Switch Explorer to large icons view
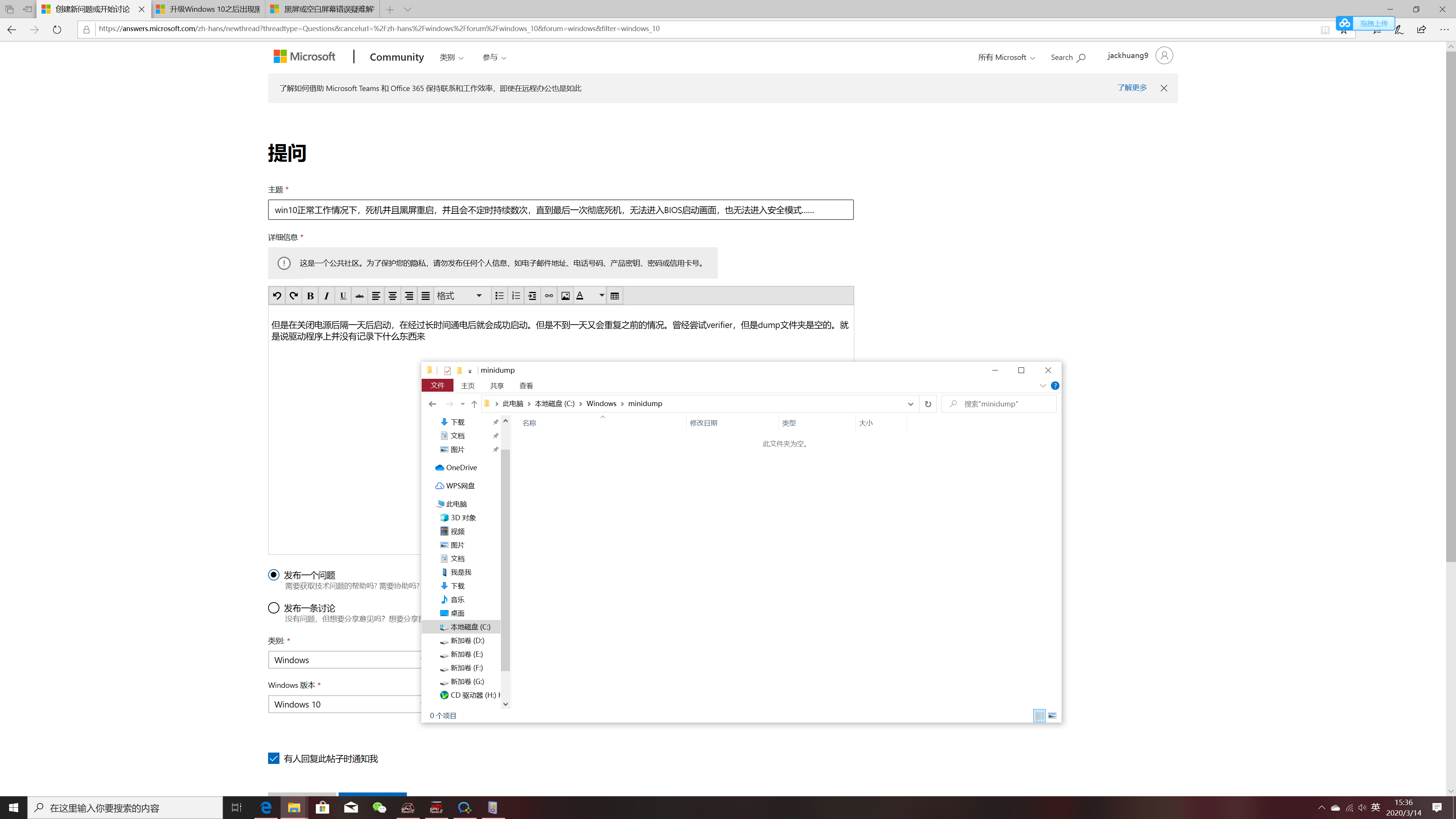The height and width of the screenshot is (819, 1456). [x=1053, y=715]
